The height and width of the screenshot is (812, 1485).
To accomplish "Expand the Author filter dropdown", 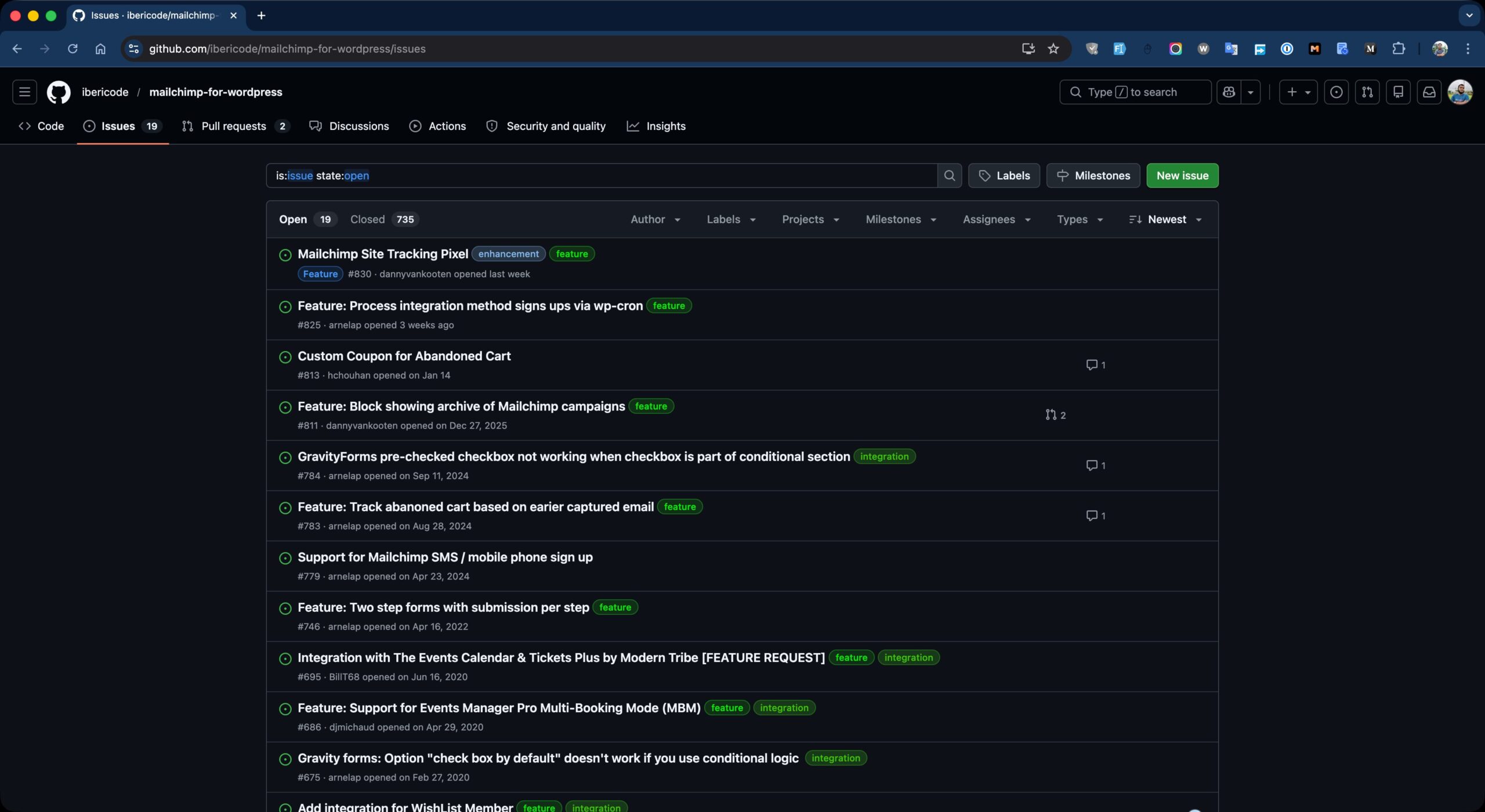I will [655, 219].
